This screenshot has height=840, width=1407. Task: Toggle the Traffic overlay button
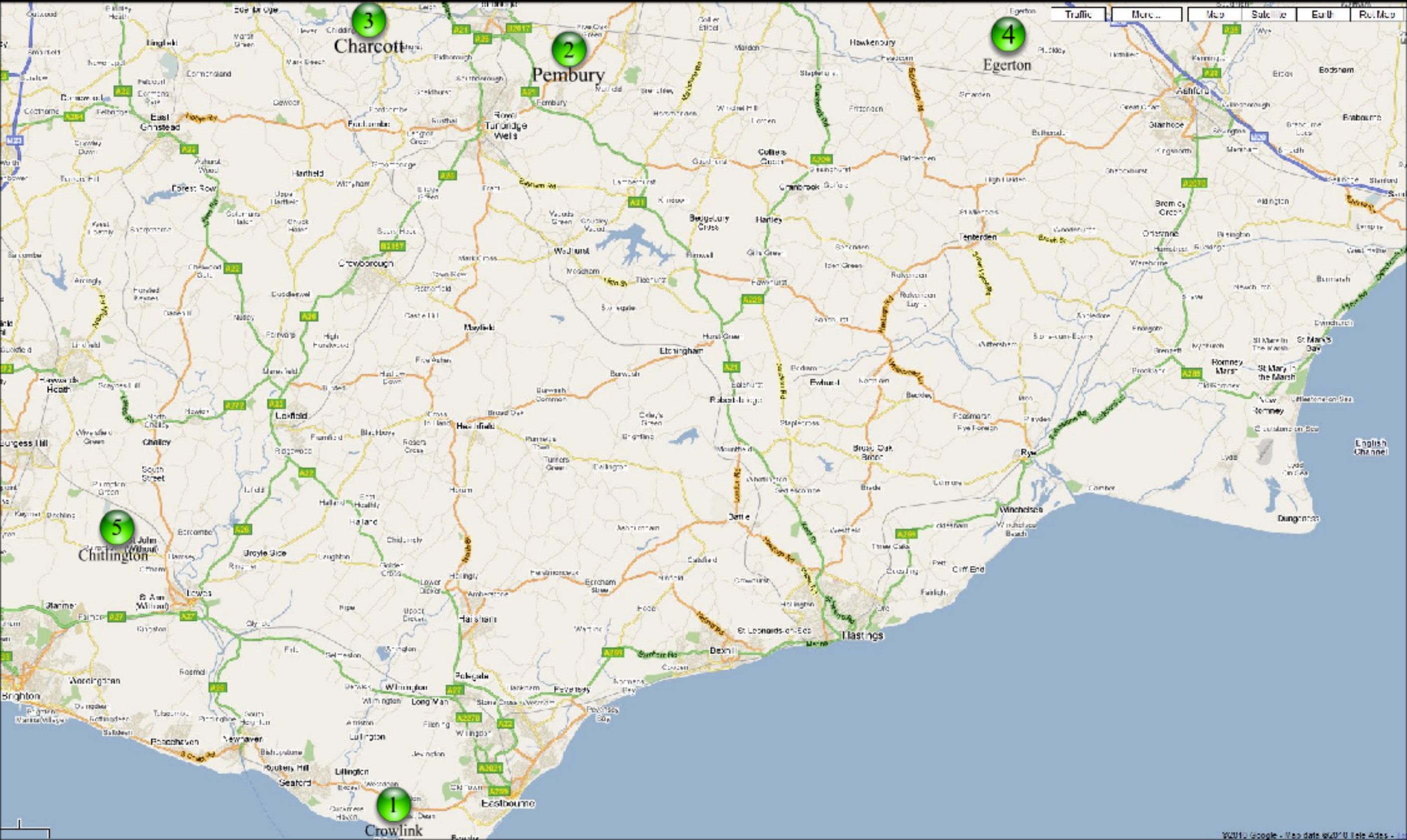pos(1078,14)
